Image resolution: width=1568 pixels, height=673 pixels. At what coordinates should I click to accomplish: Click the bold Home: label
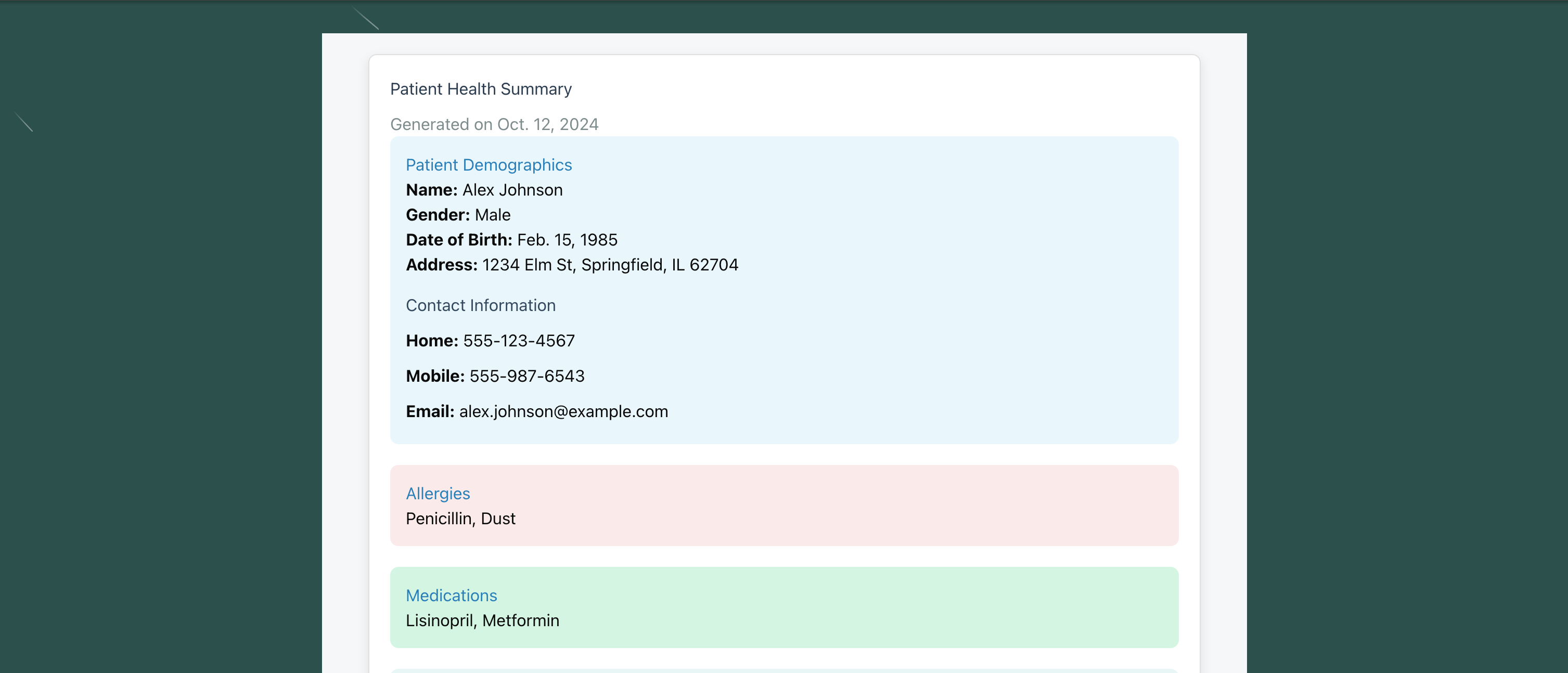[x=432, y=341]
